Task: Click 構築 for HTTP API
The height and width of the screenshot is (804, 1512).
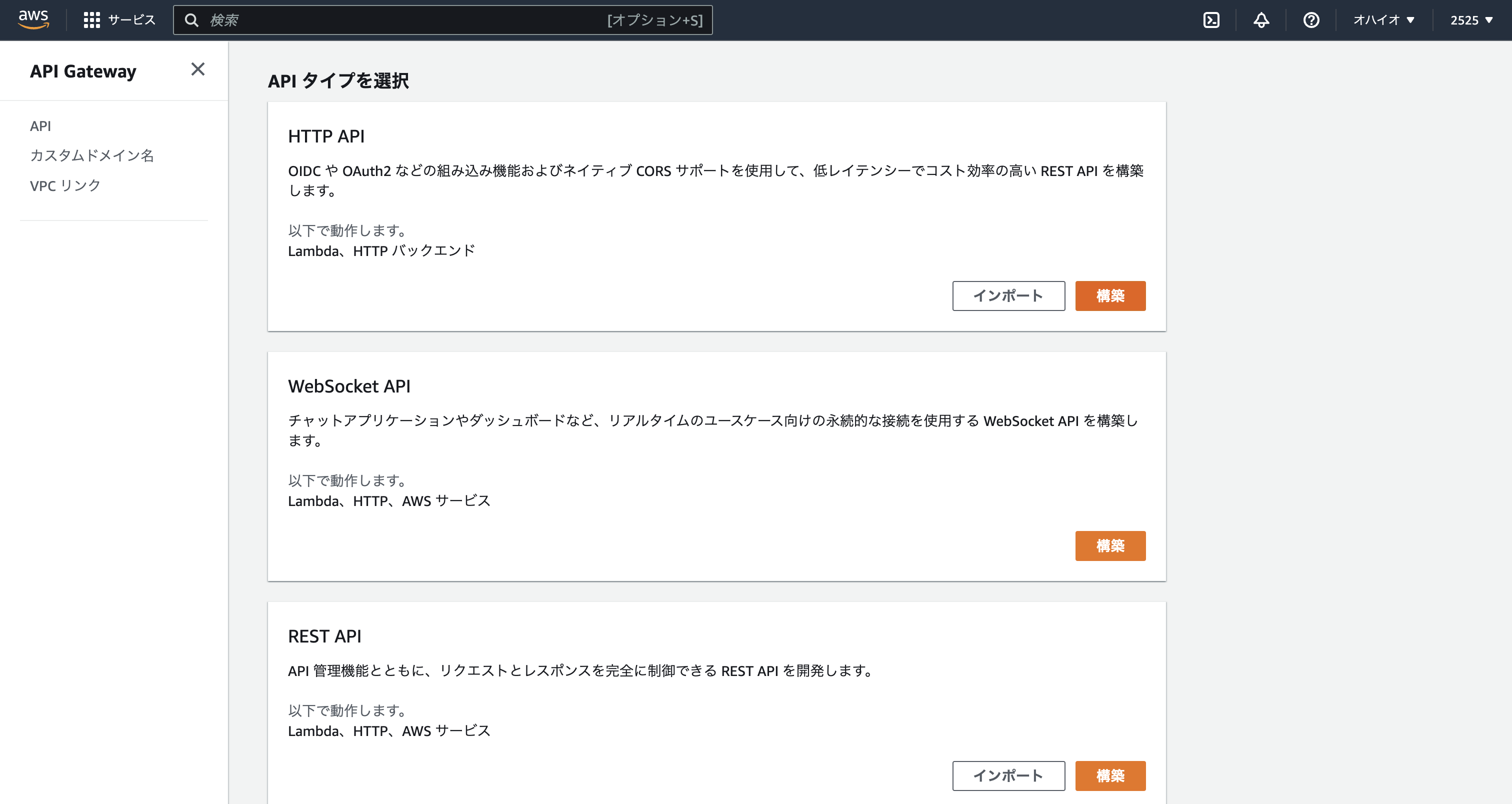Action: click(x=1110, y=296)
